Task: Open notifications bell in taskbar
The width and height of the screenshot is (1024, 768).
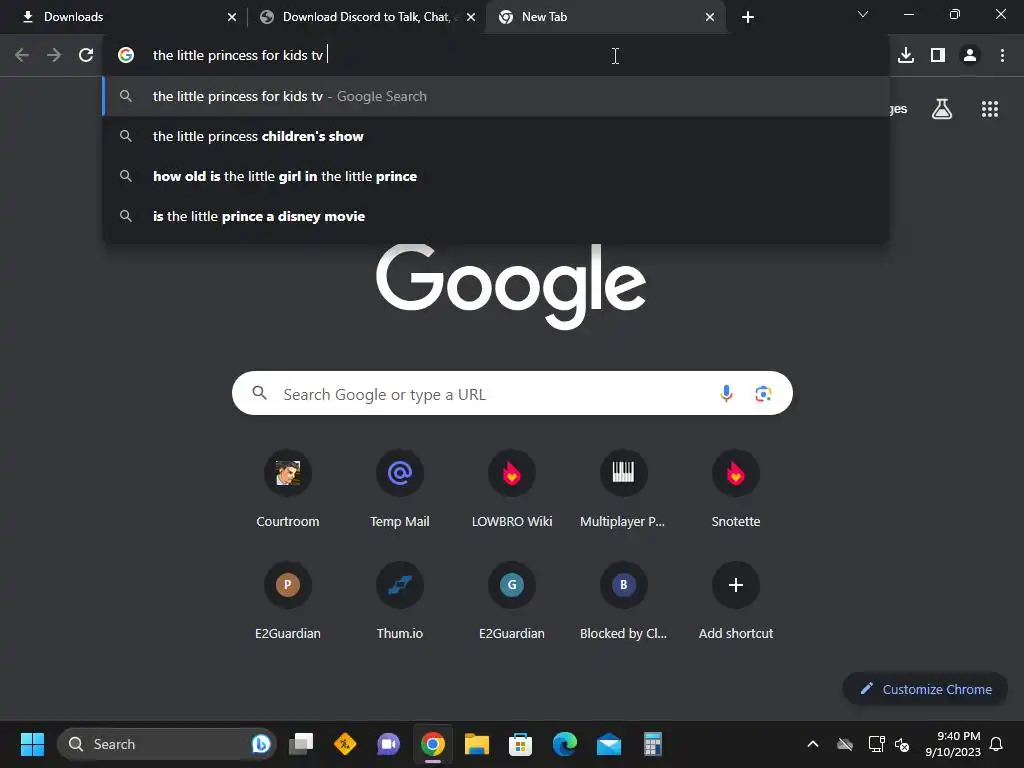Action: tap(997, 744)
